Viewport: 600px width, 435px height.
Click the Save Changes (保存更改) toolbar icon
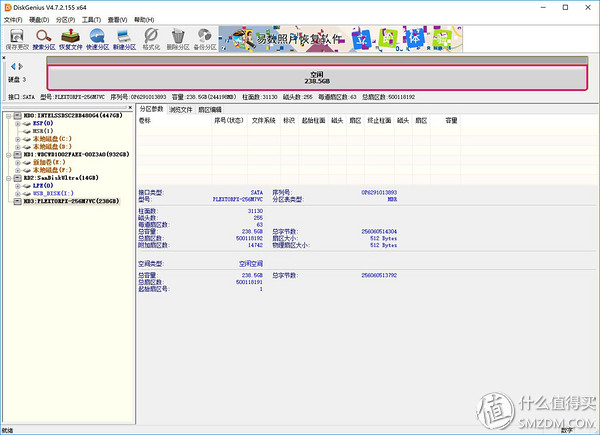17,39
